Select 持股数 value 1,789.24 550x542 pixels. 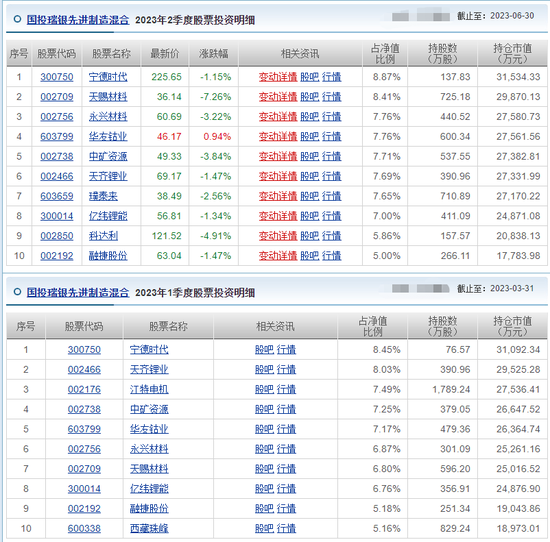pos(451,389)
